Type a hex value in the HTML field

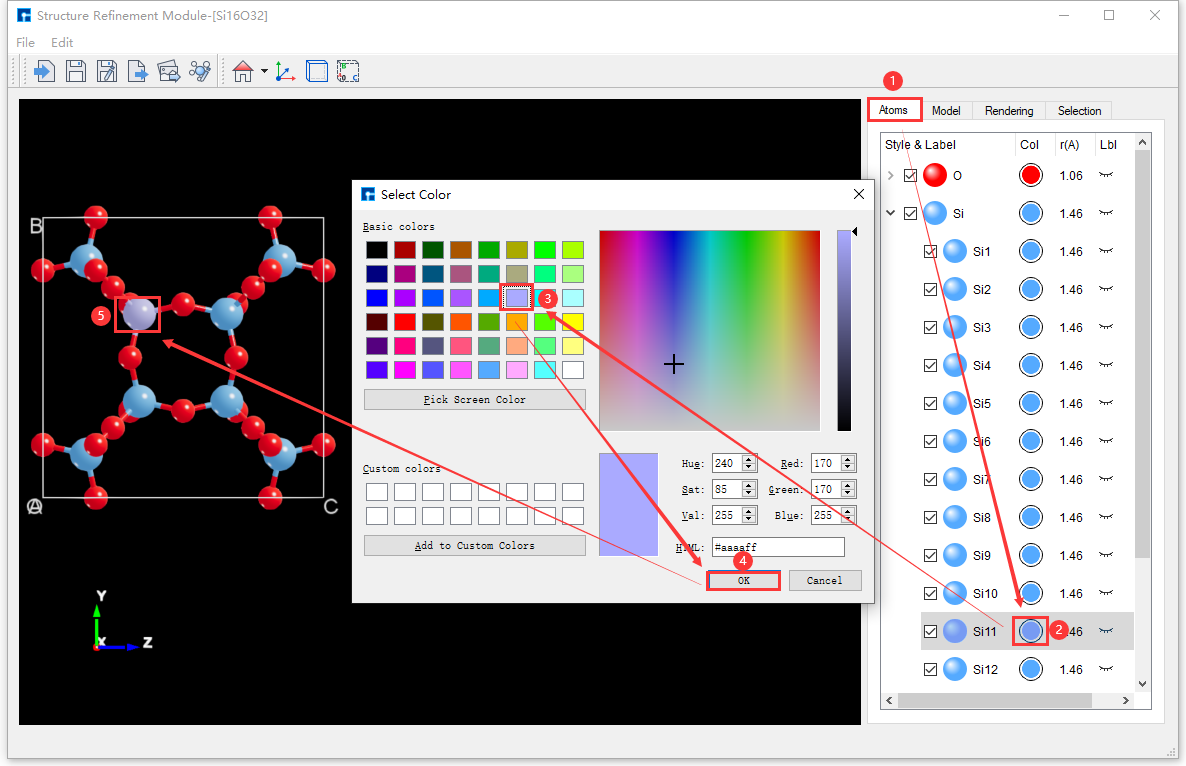[x=778, y=547]
